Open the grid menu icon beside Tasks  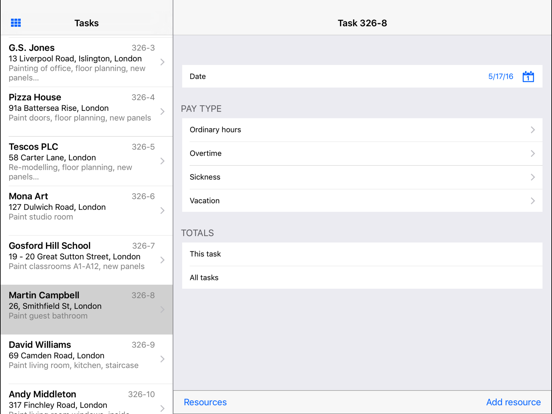pyautogui.click(x=16, y=23)
